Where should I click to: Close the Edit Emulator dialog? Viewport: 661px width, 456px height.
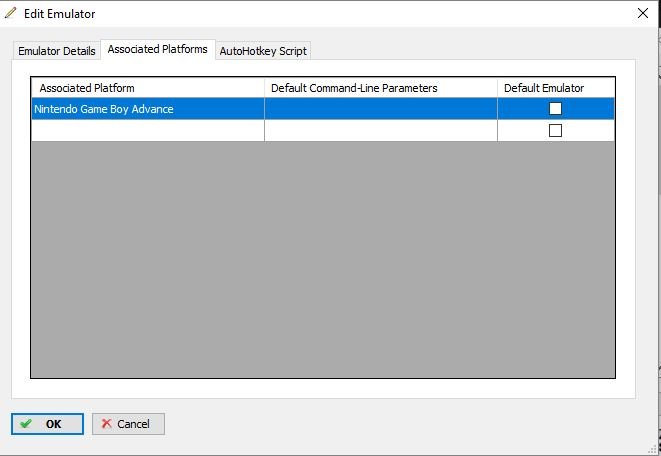(x=642, y=13)
